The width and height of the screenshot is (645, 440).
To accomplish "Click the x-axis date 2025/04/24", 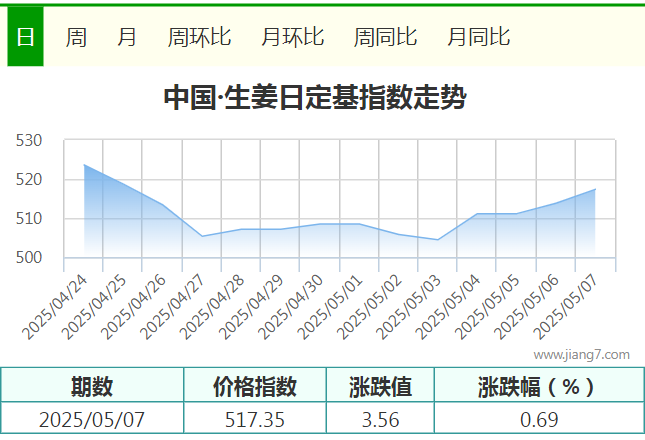I will 55,307.
